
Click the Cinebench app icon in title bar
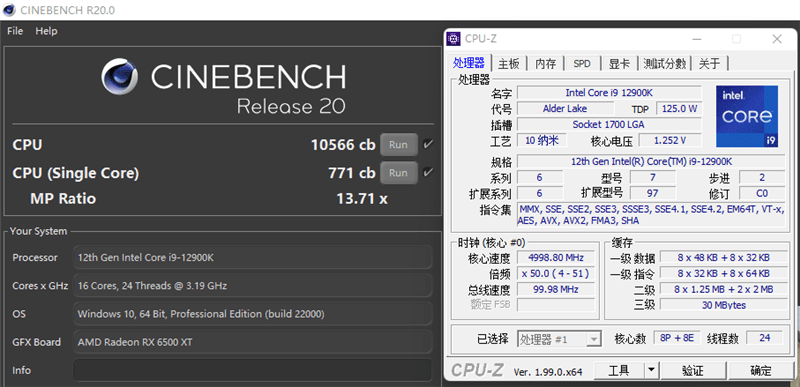(9, 9)
